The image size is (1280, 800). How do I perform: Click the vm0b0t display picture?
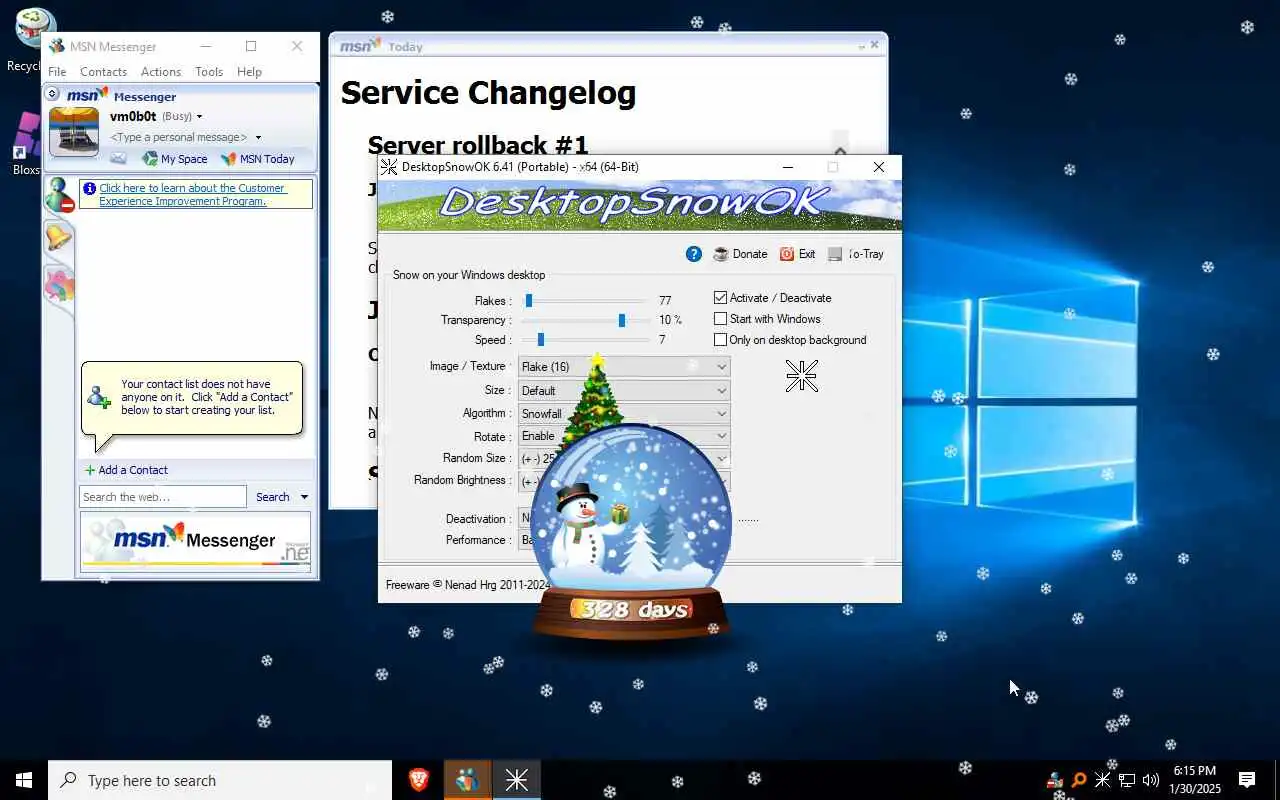tap(74, 132)
